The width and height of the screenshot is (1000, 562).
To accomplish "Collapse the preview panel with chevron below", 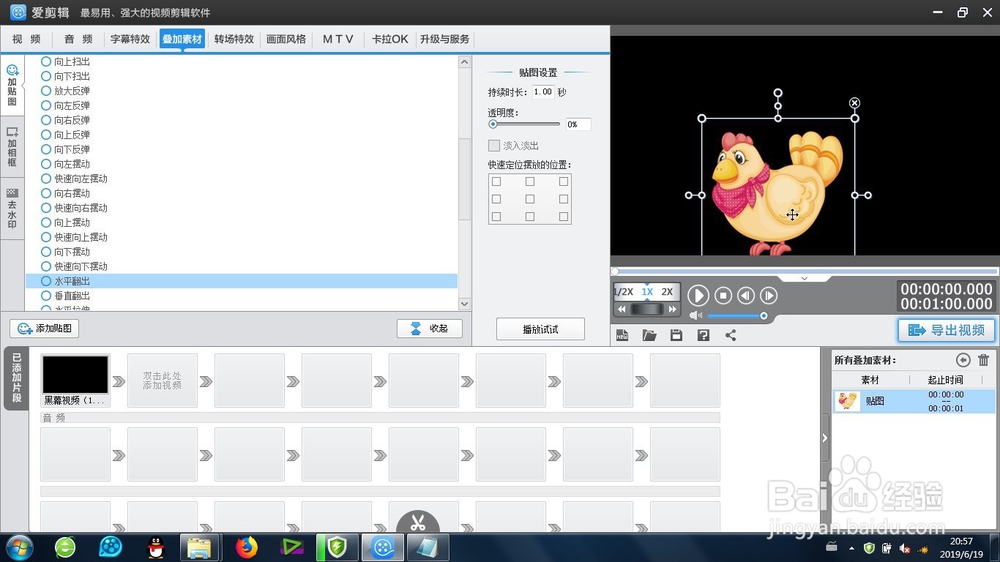I will (x=804, y=278).
